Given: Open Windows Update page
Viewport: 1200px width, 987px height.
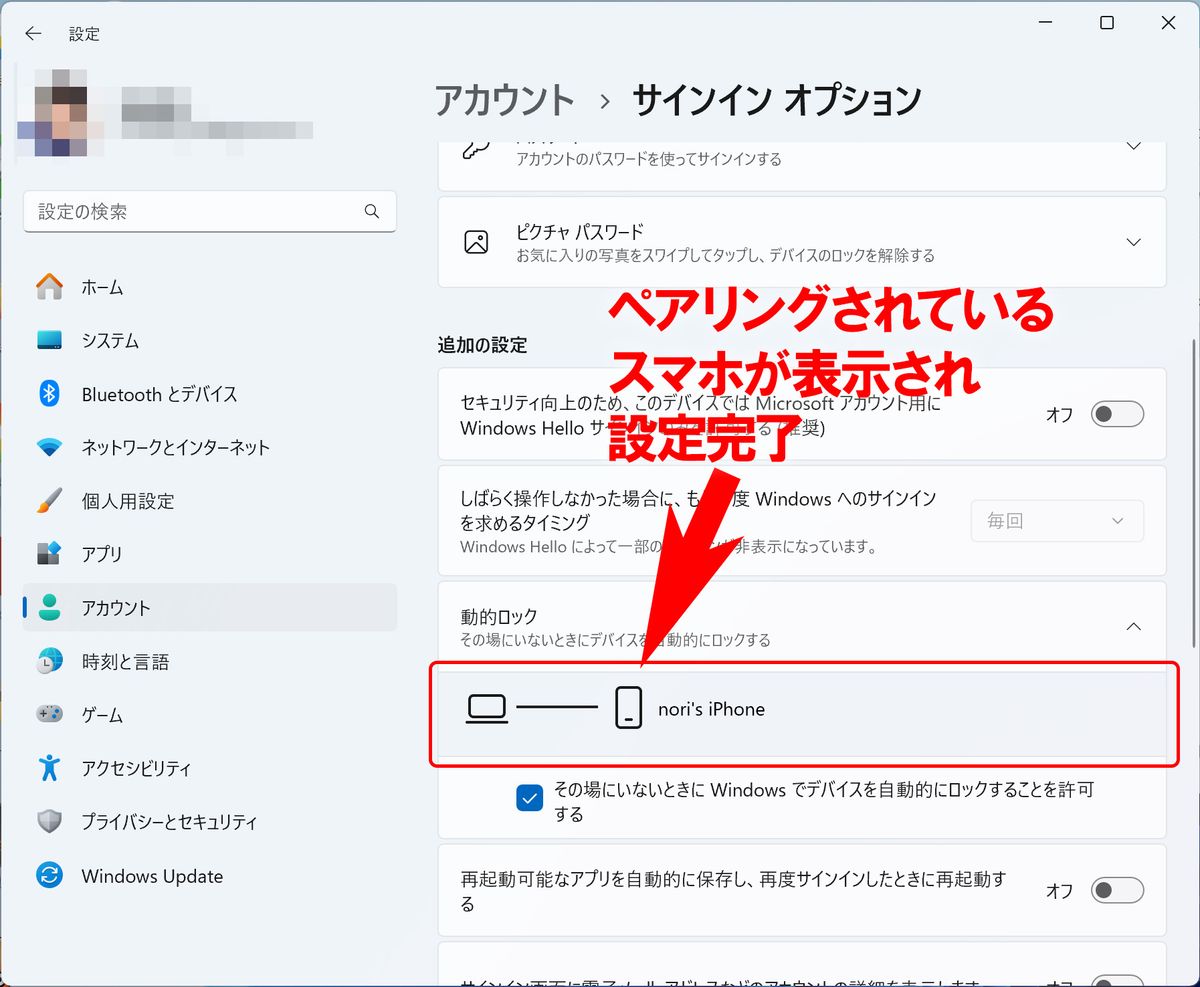Looking at the screenshot, I should click(x=210, y=876).
